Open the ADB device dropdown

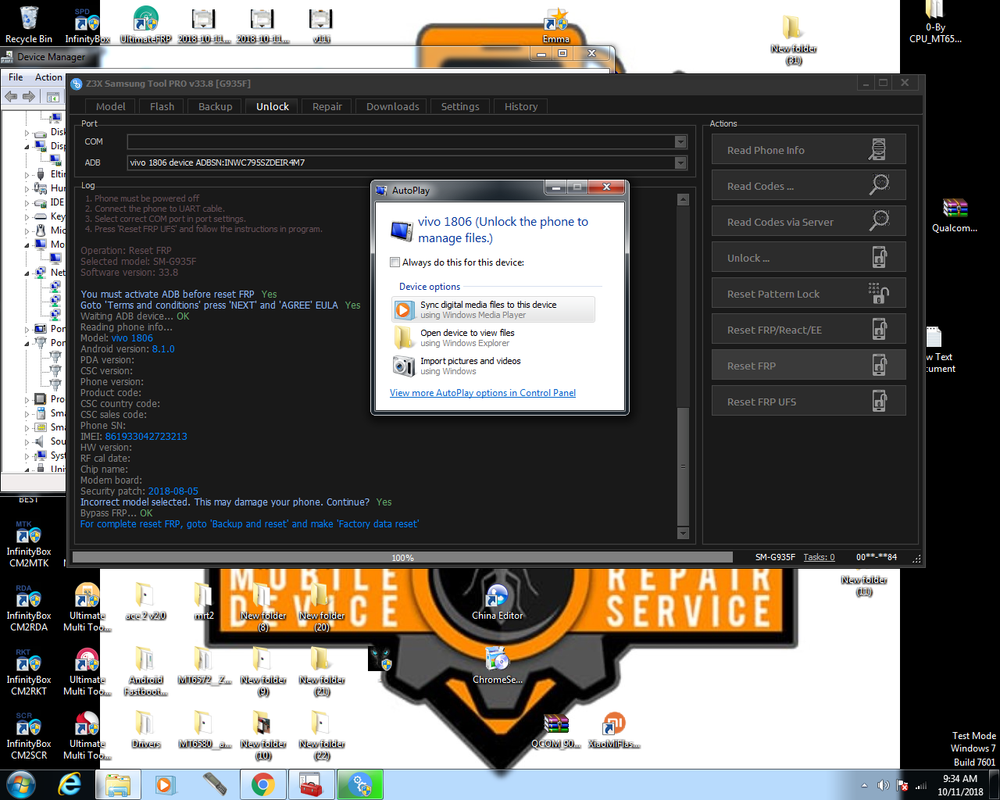coord(680,163)
